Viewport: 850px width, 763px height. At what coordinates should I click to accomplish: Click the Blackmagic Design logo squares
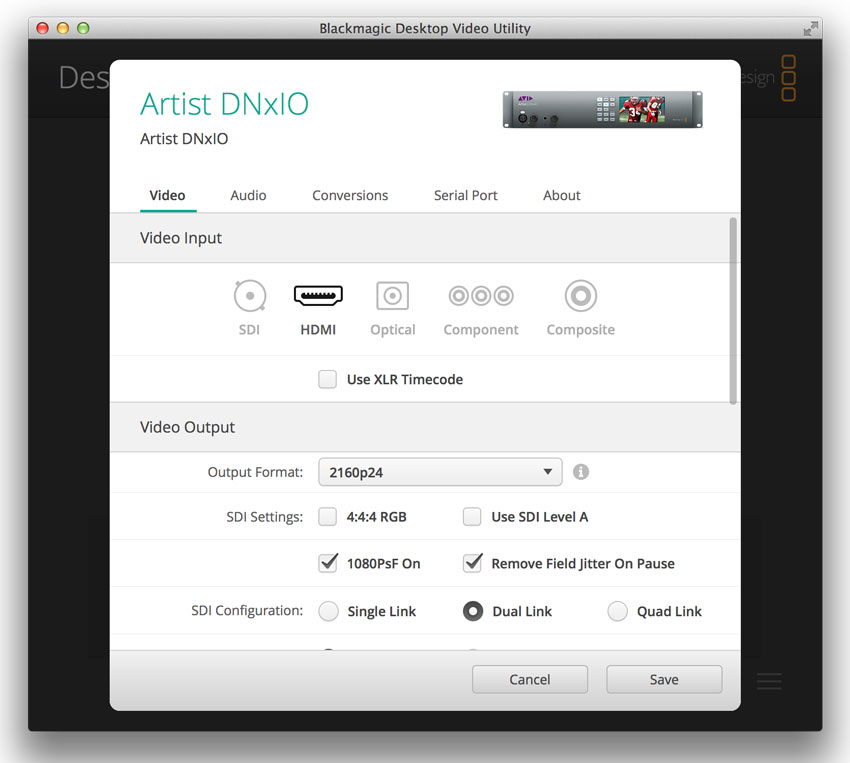[789, 77]
